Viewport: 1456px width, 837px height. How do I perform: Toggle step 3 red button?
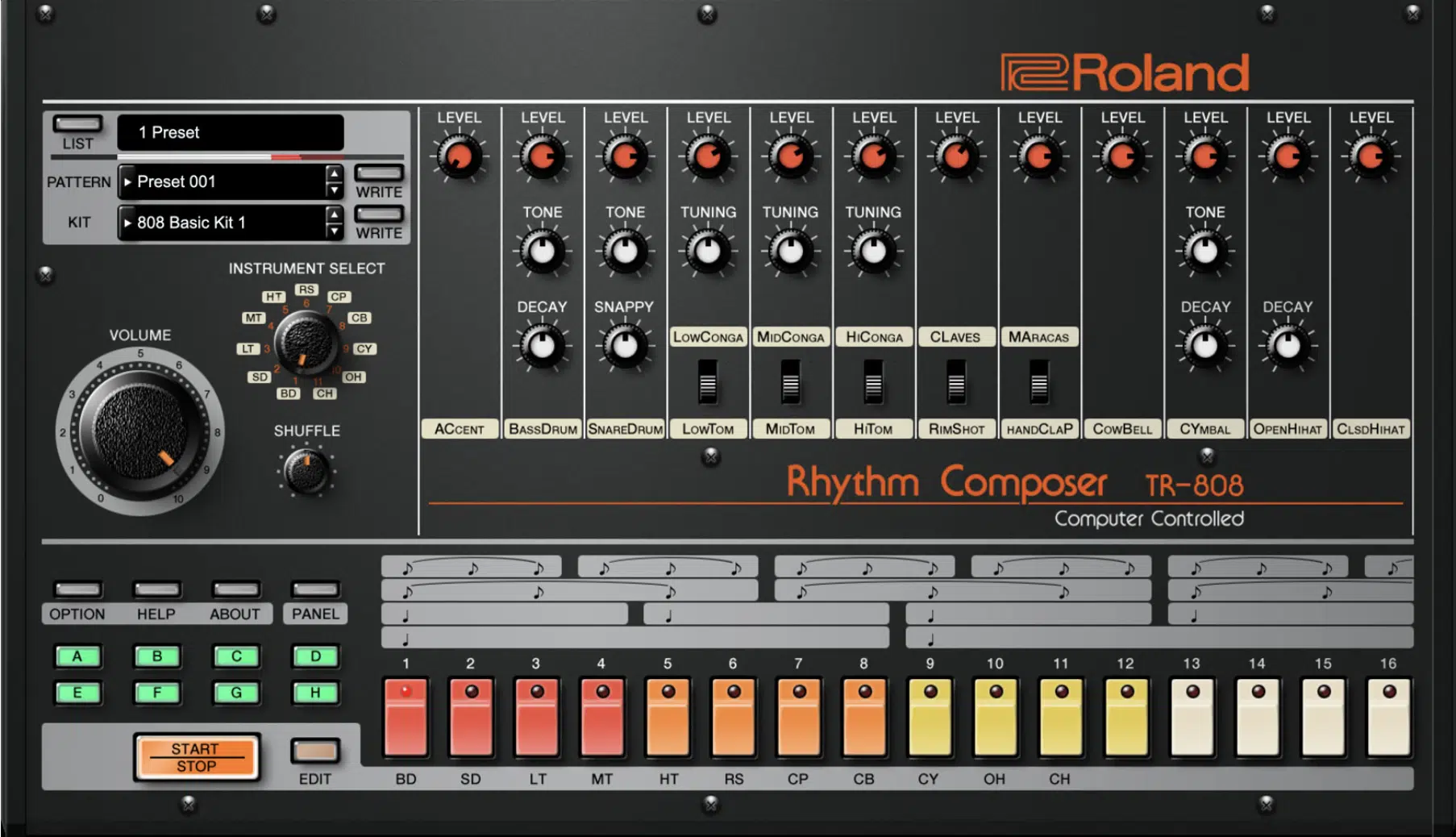coord(537,717)
